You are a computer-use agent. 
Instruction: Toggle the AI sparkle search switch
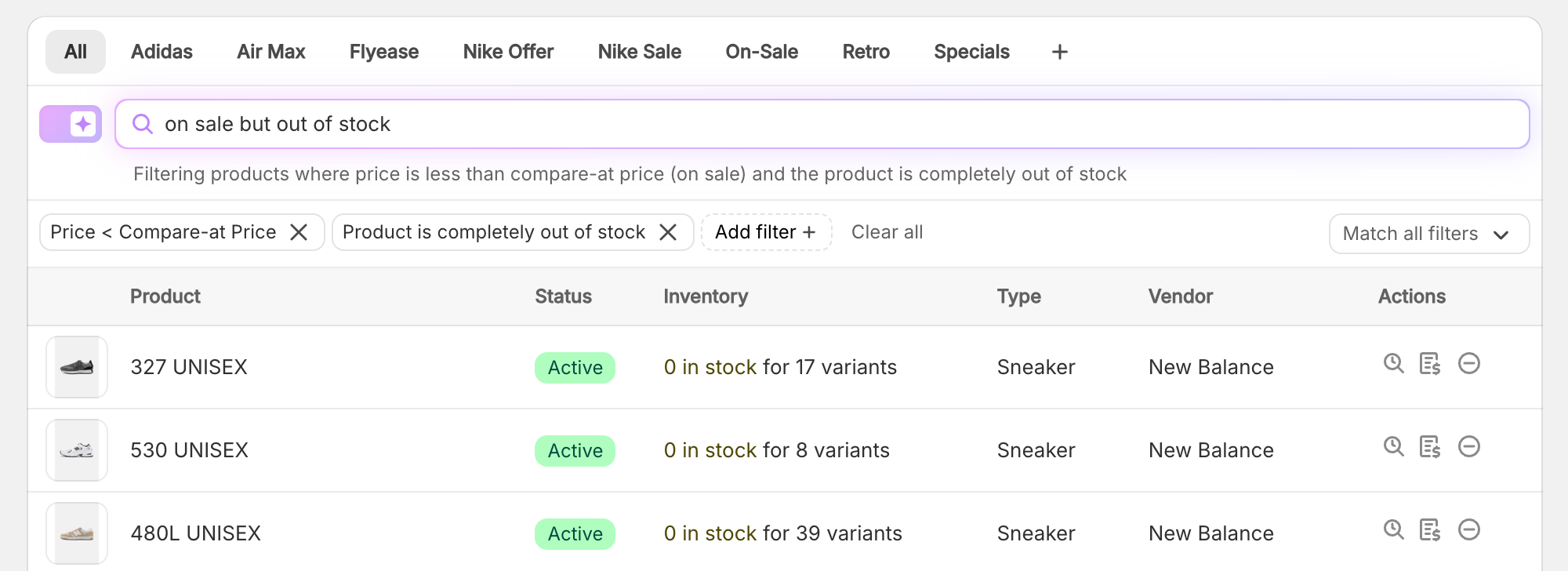pyautogui.click(x=71, y=124)
